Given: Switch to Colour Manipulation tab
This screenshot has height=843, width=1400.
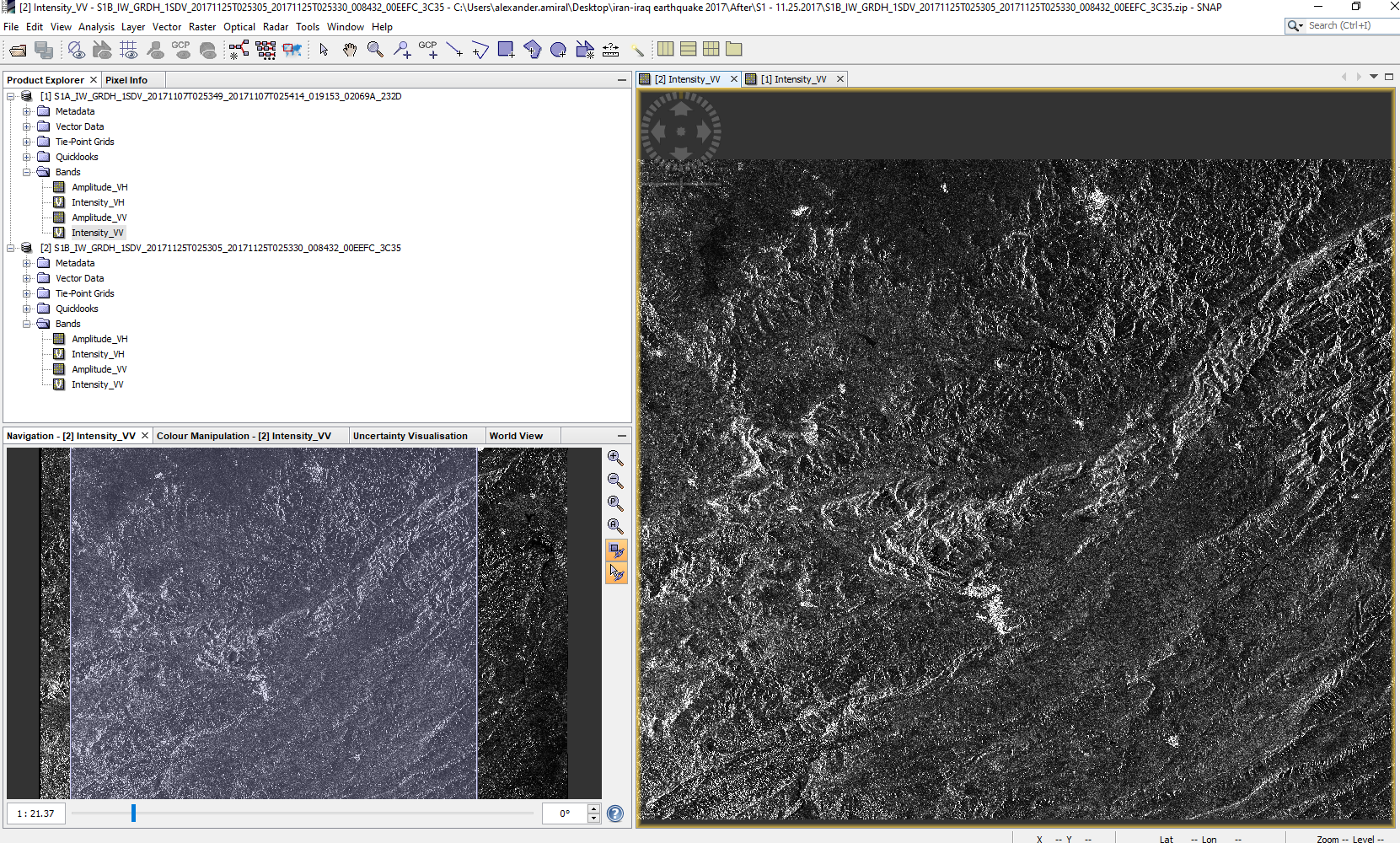Looking at the screenshot, I should coord(243,436).
